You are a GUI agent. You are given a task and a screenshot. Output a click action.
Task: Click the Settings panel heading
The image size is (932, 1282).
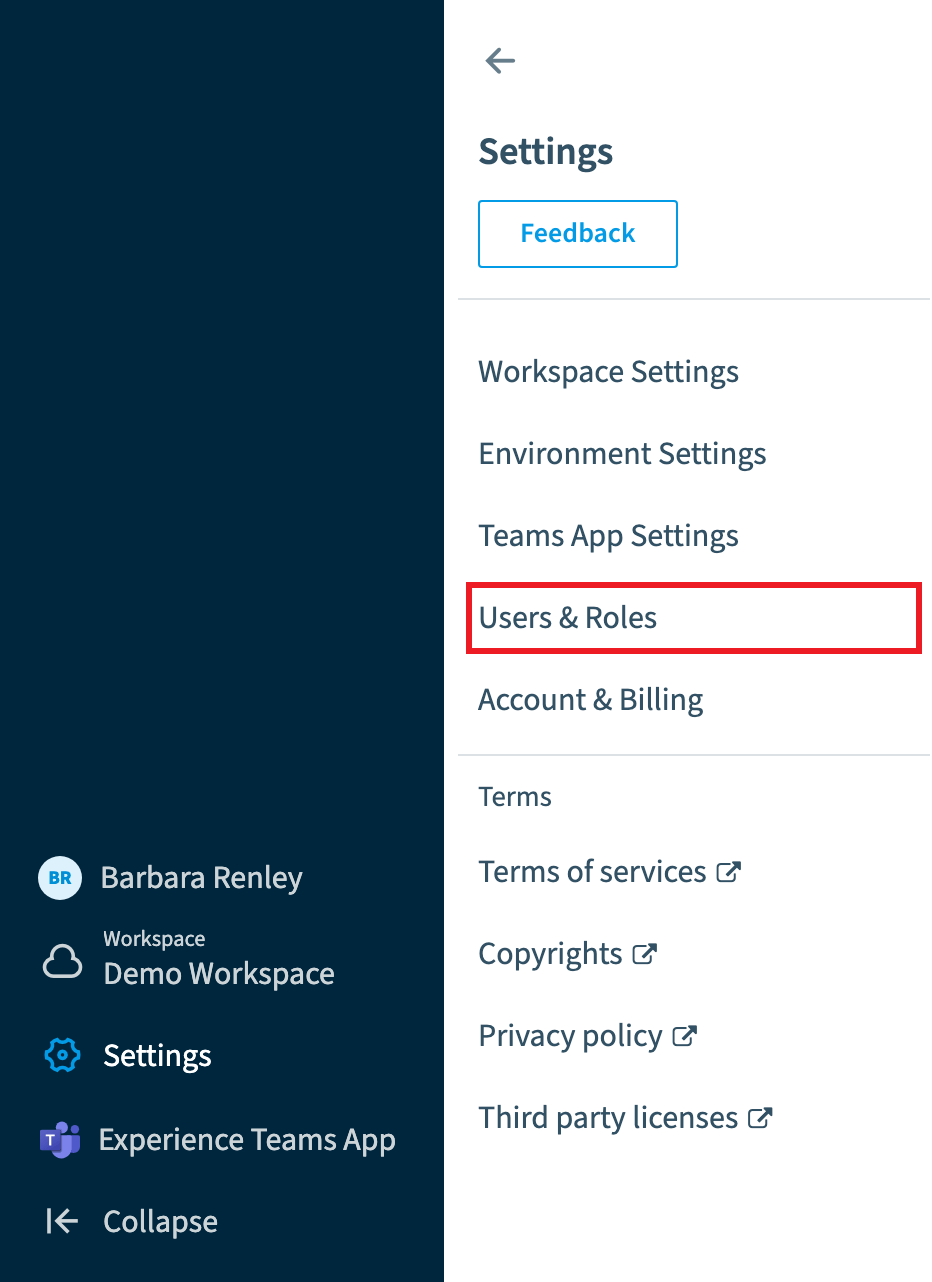(x=546, y=152)
